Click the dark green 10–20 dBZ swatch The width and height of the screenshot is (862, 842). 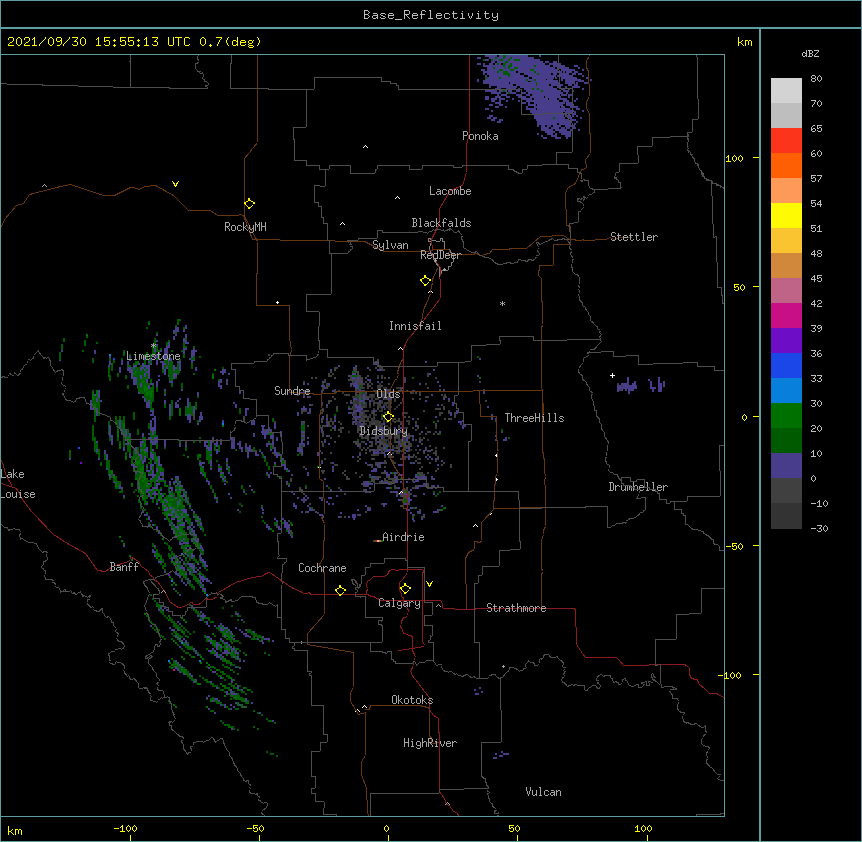(x=786, y=440)
